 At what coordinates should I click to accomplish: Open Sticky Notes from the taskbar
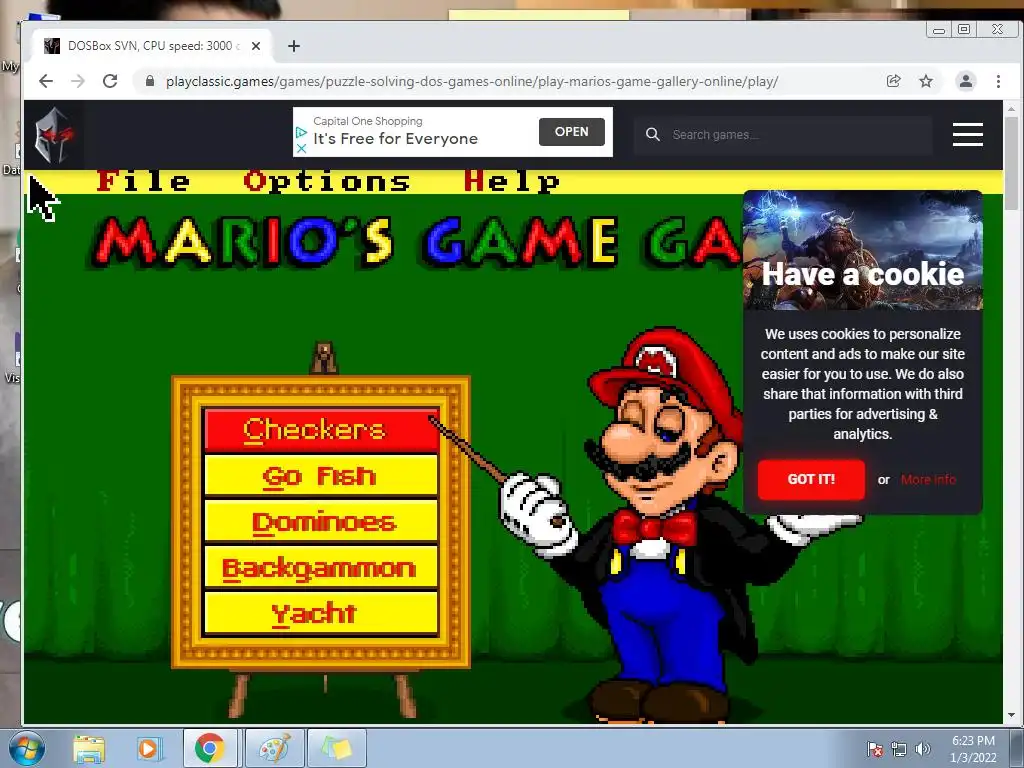336,748
